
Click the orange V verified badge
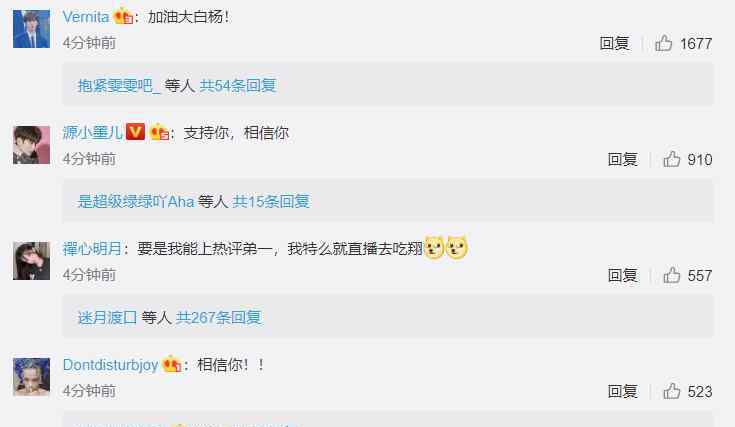click(x=135, y=132)
